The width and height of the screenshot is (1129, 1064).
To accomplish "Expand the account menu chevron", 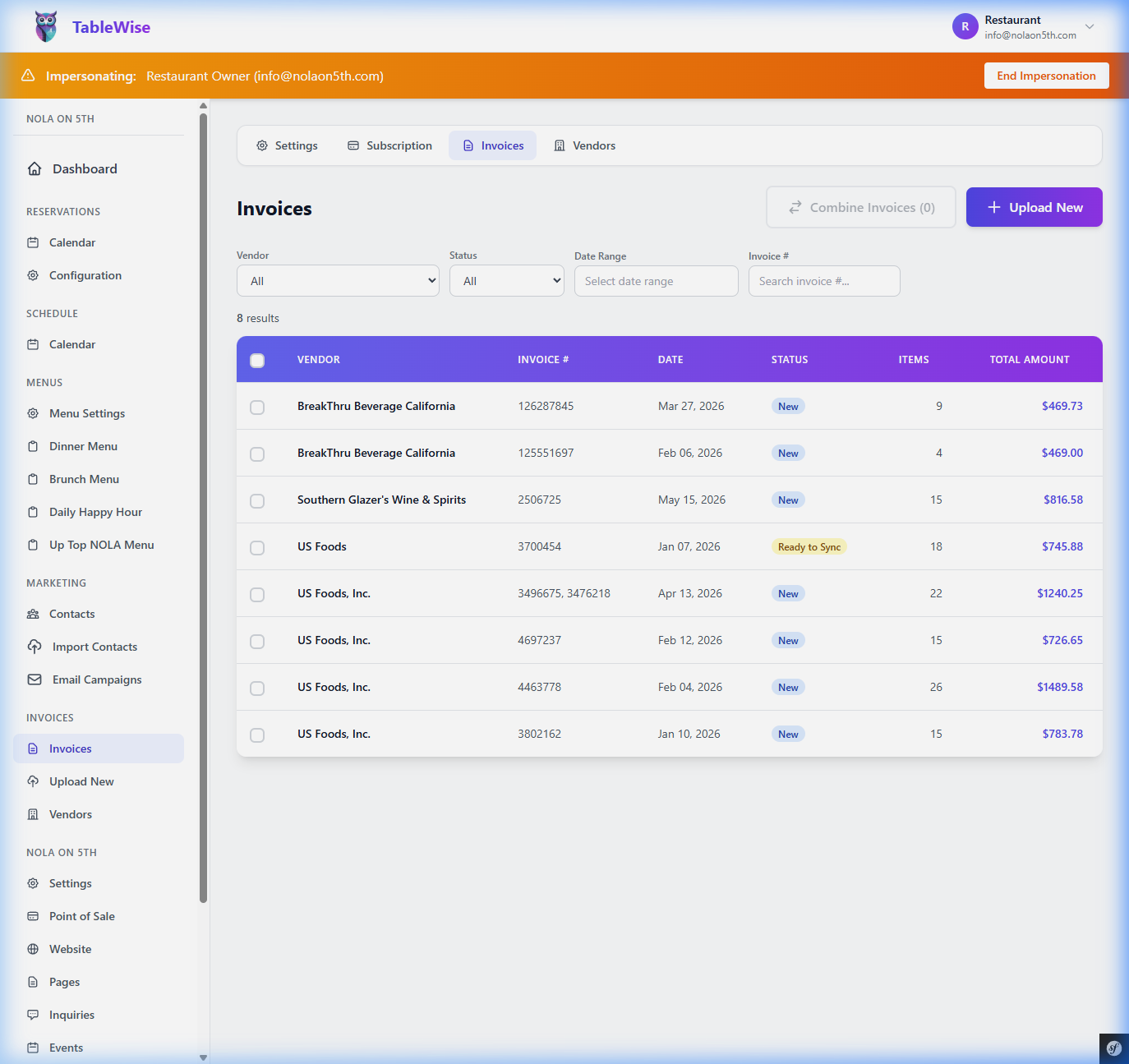I will tap(1090, 26).
